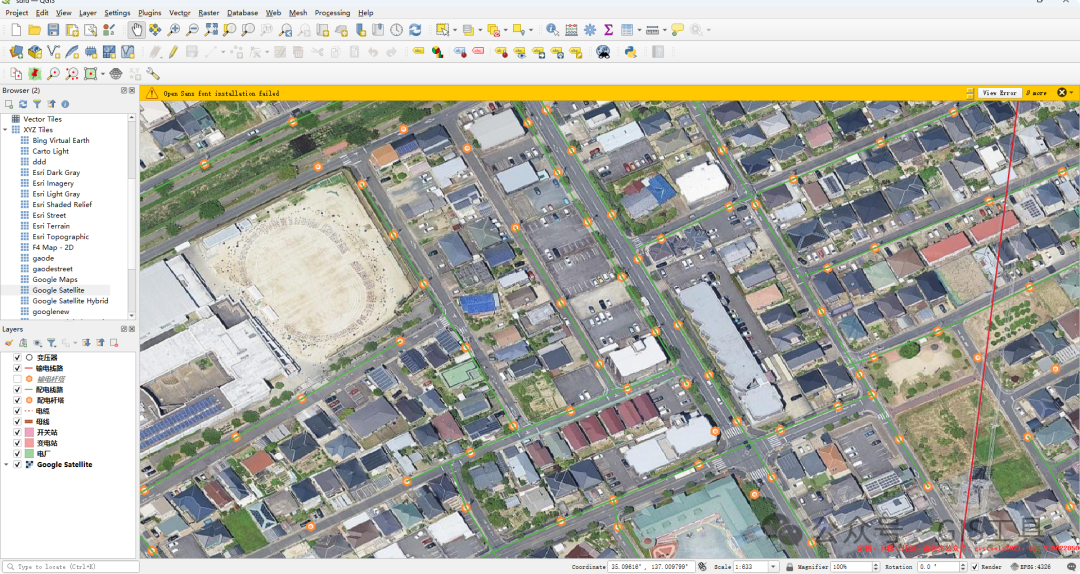Select the Identify Features tool
This screenshot has width=1080, height=574.
tap(552, 30)
